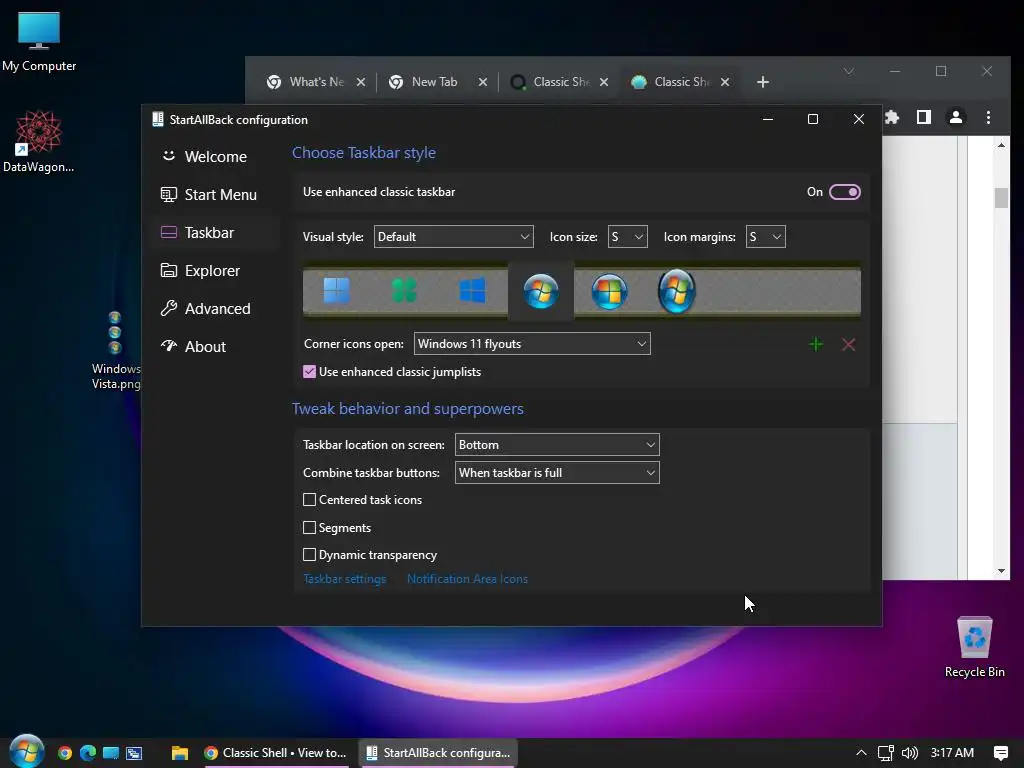Open Taskbar location on screen dropdown
This screenshot has height=768, width=1024.
pyautogui.click(x=557, y=445)
